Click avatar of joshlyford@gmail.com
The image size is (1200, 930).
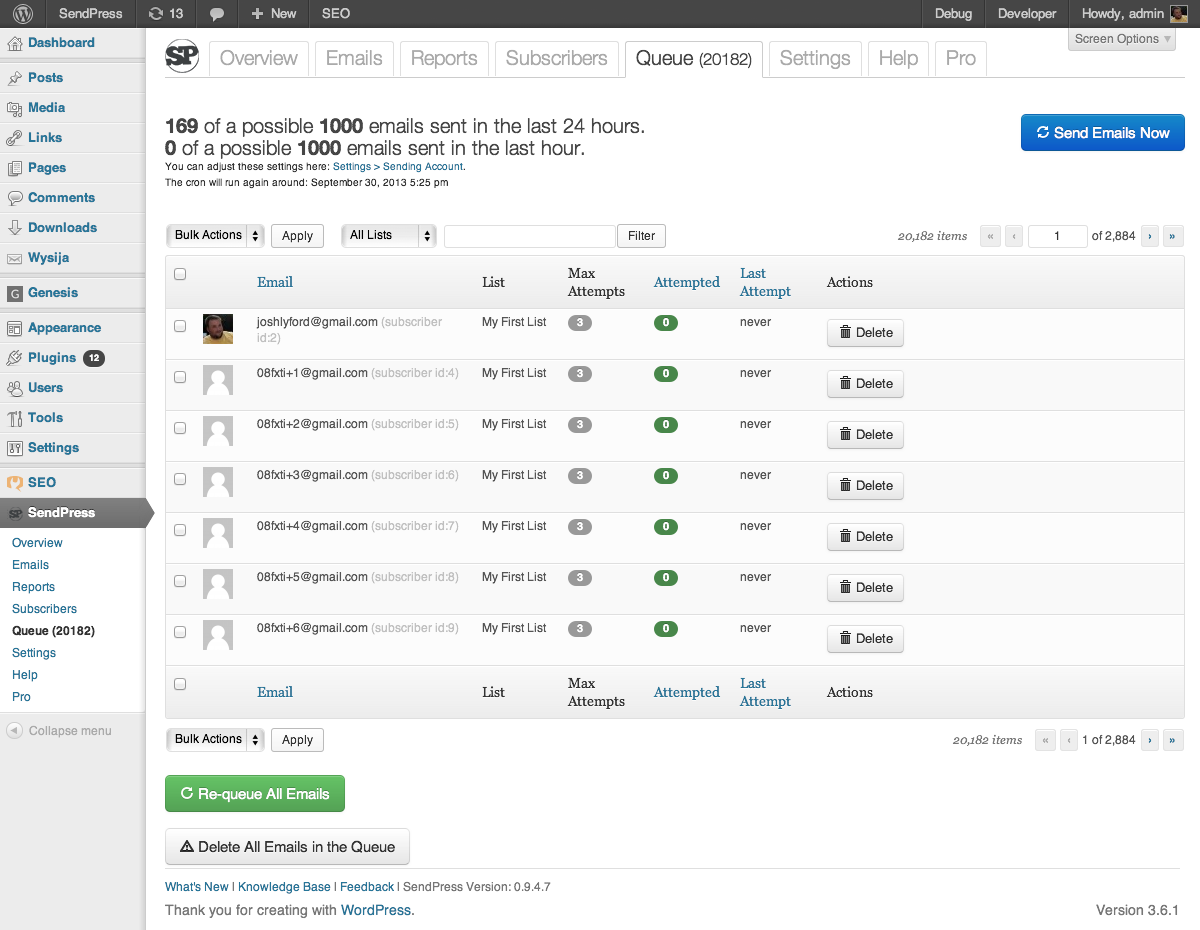218,329
